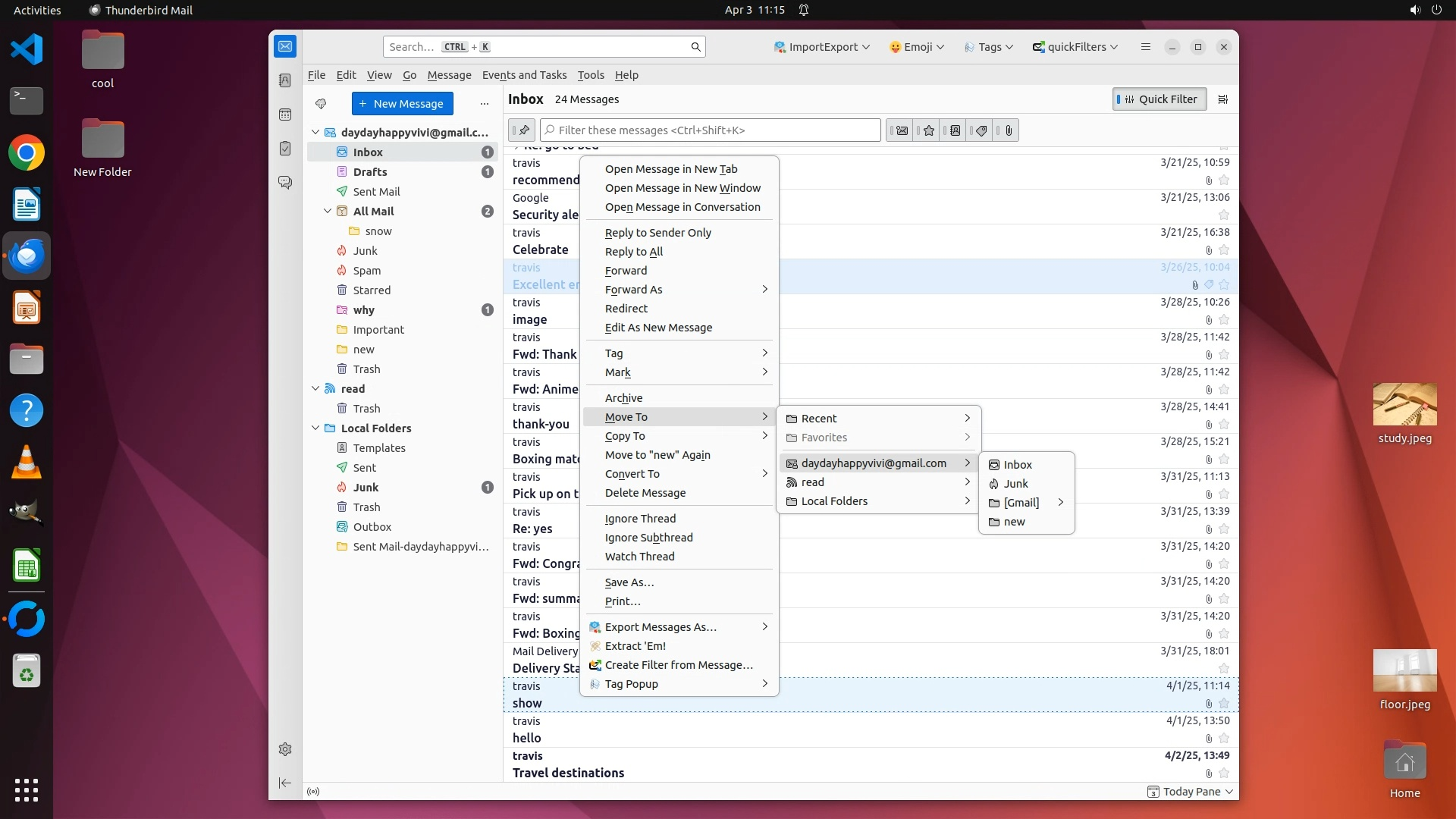The image size is (1456, 819).
Task: Expand the [Gmail] submenu folder
Action: coord(1026,503)
